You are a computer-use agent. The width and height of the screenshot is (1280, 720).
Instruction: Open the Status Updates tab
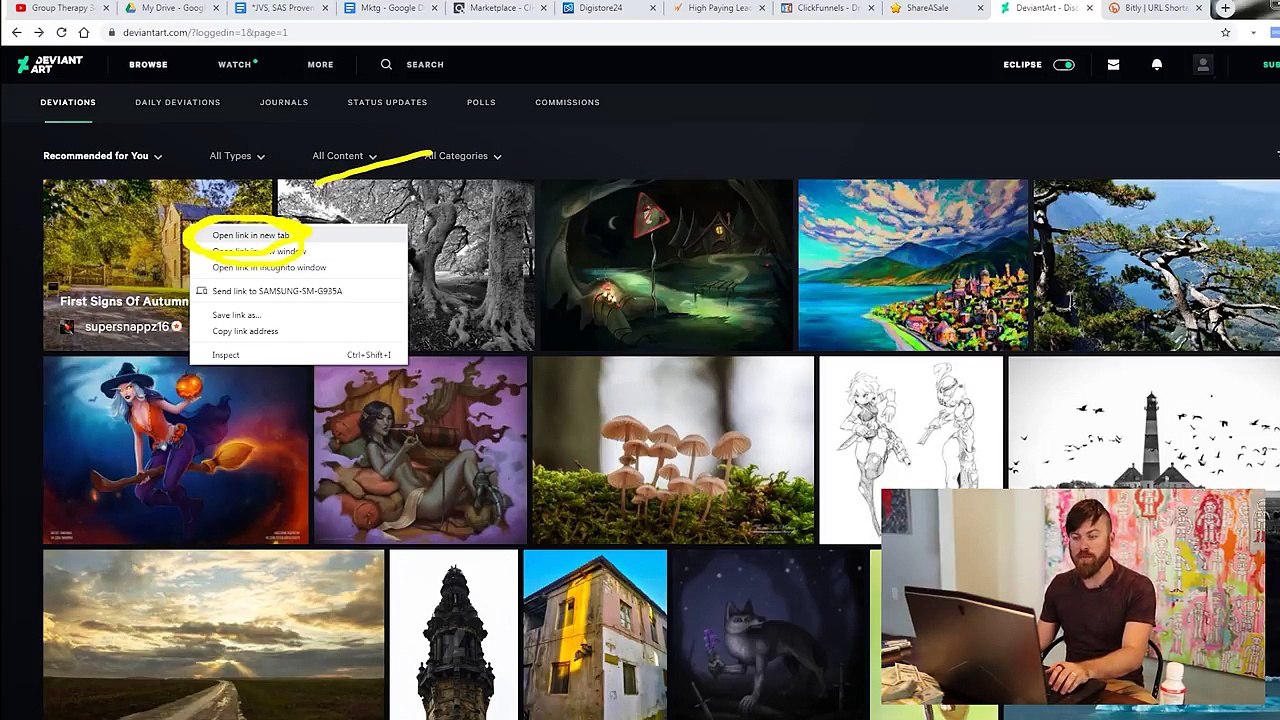387,102
